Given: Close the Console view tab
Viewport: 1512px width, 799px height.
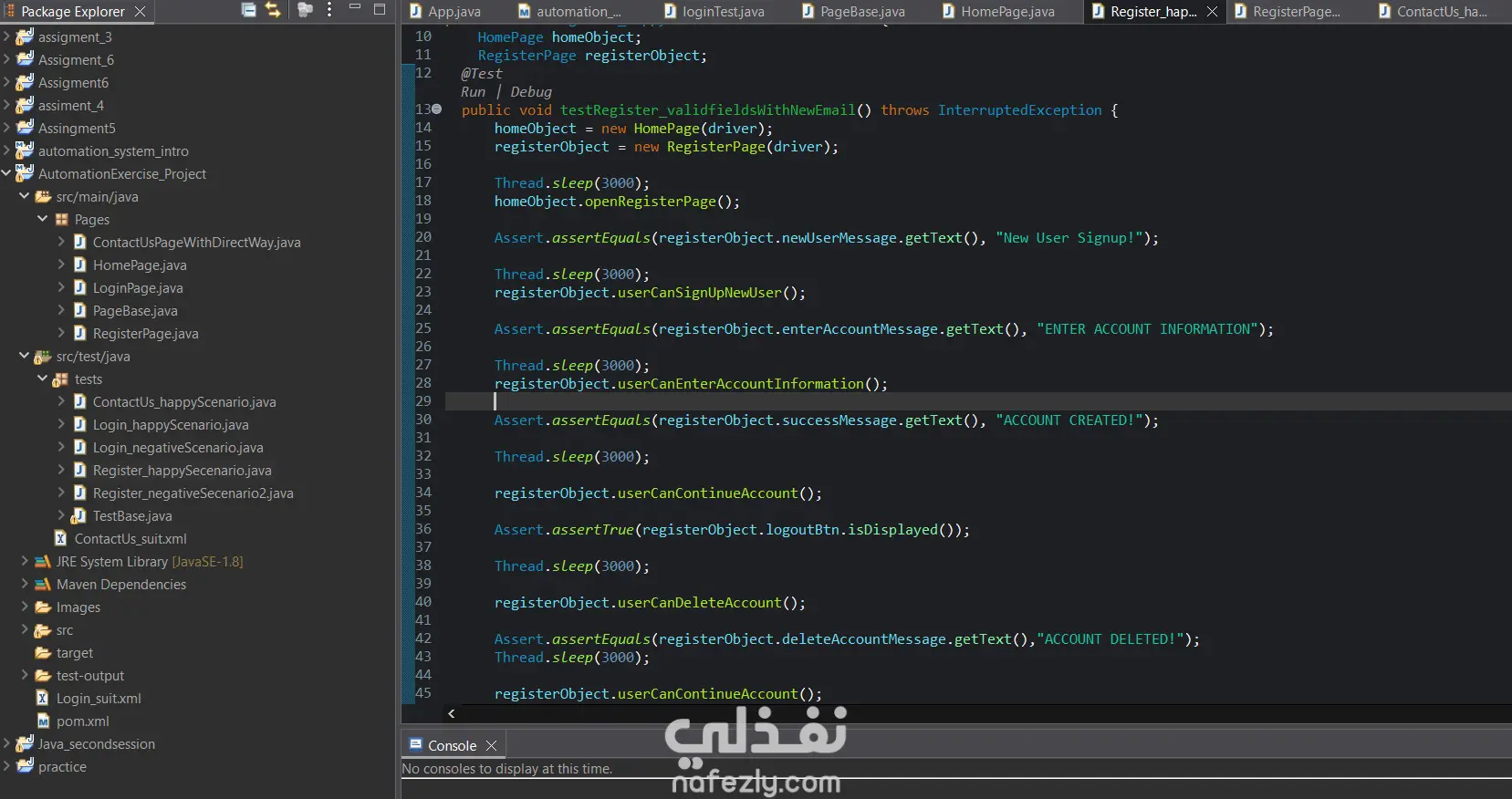Looking at the screenshot, I should click(x=491, y=745).
